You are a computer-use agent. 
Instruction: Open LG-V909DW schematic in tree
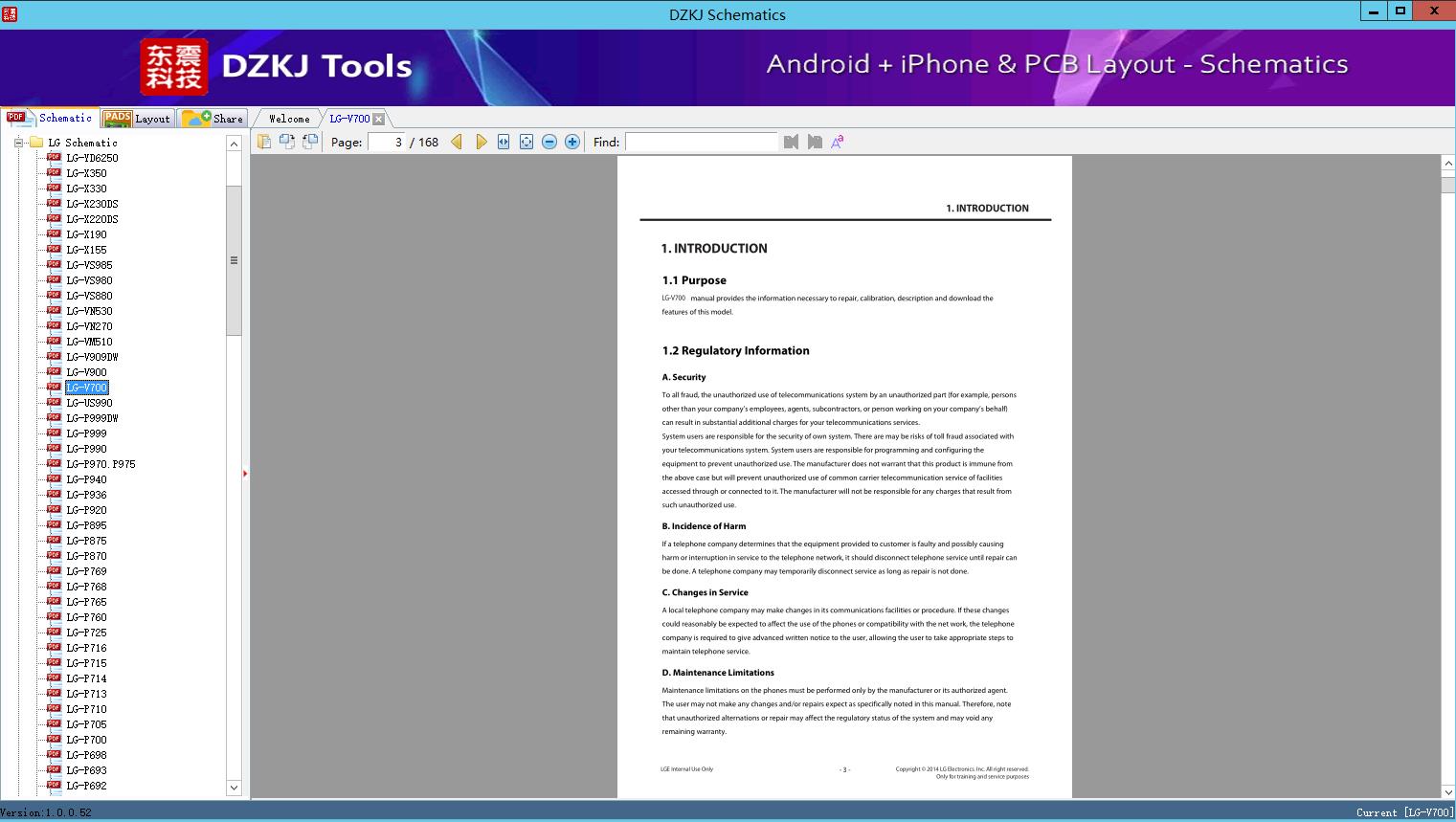click(x=92, y=357)
